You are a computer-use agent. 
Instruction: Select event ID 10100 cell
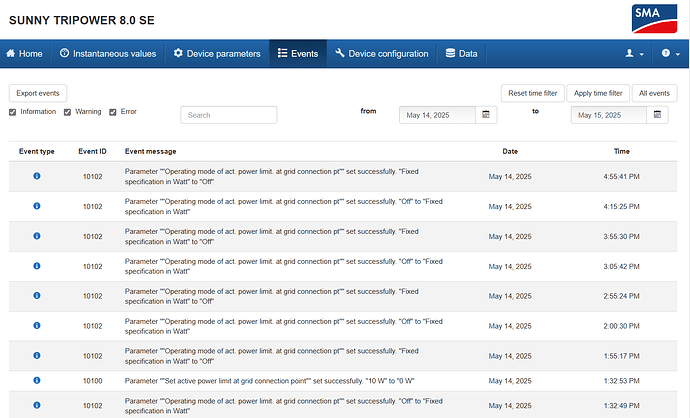click(x=92, y=381)
